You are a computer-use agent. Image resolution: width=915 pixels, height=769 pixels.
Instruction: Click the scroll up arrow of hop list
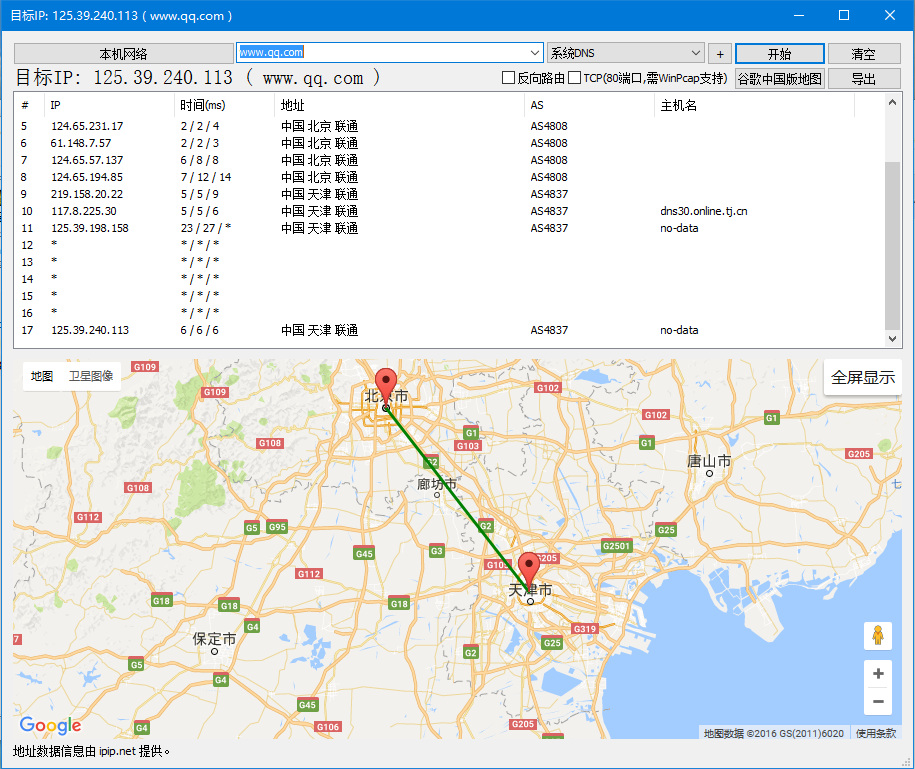click(x=892, y=103)
